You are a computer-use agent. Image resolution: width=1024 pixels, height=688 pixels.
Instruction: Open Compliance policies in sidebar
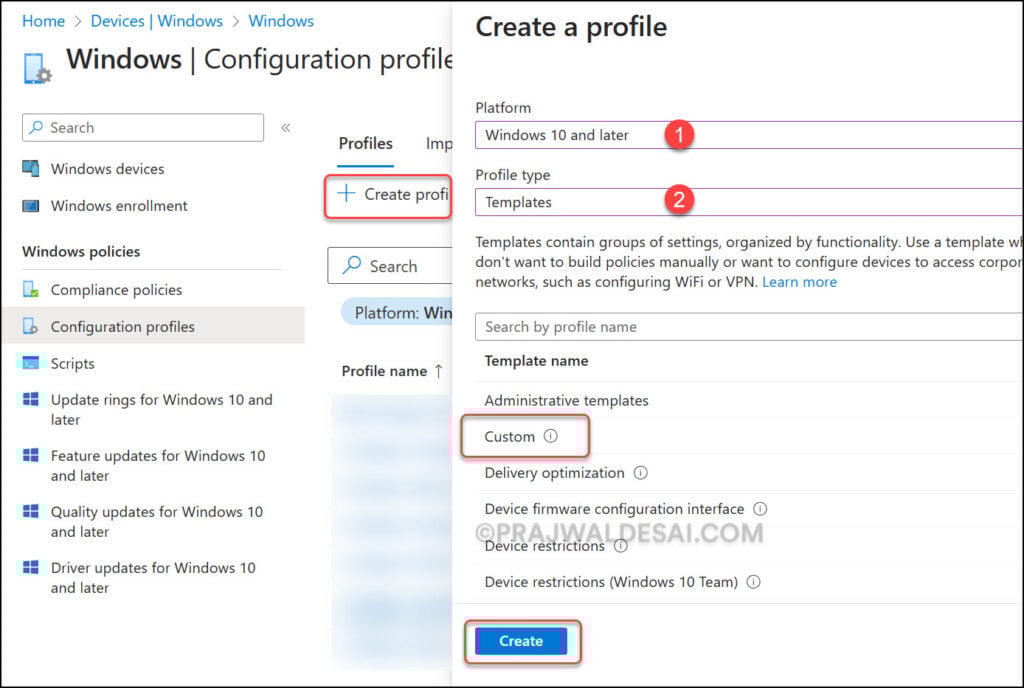pyautogui.click(x=116, y=290)
